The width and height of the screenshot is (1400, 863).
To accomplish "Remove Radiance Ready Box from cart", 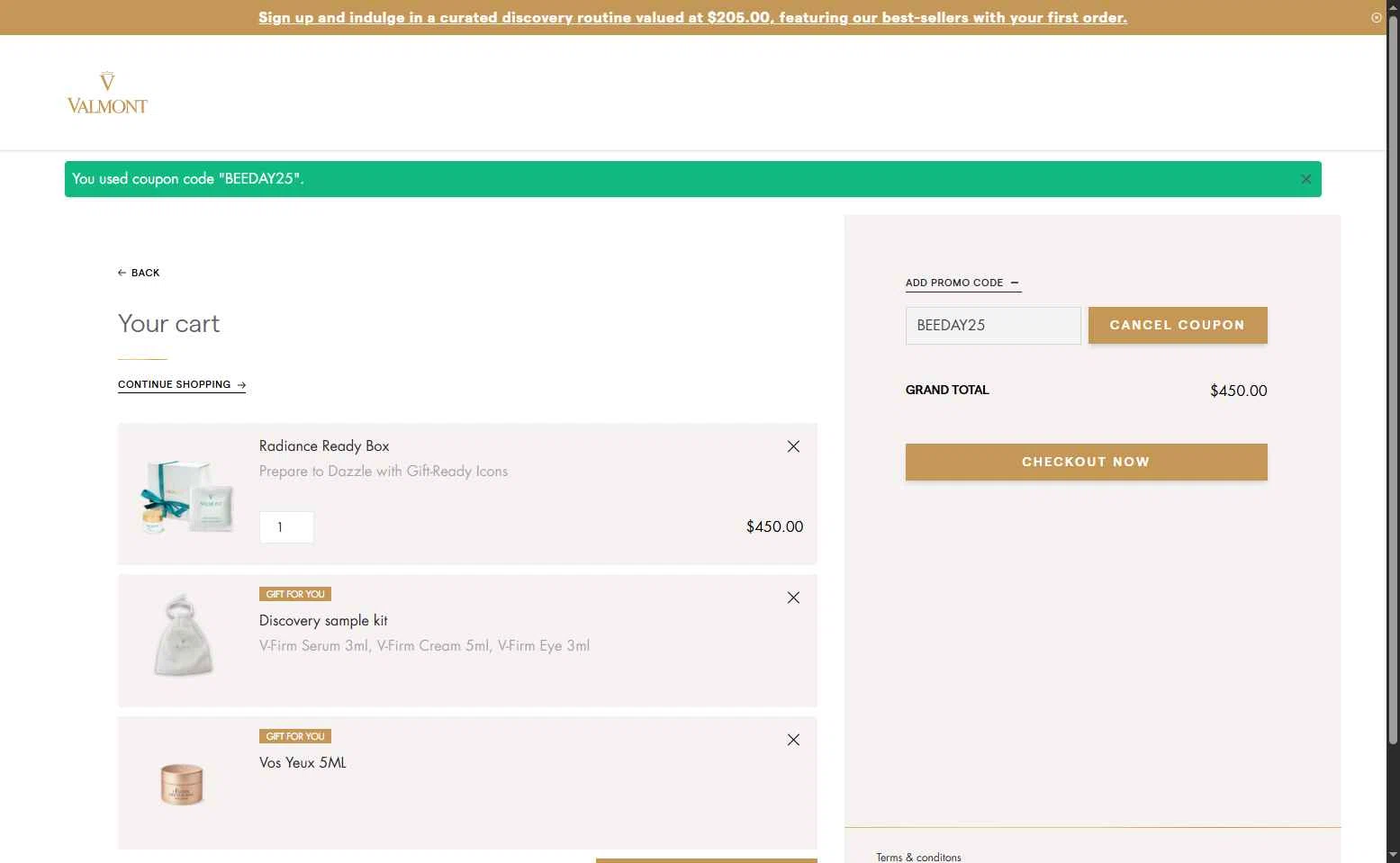I will pyautogui.click(x=793, y=446).
